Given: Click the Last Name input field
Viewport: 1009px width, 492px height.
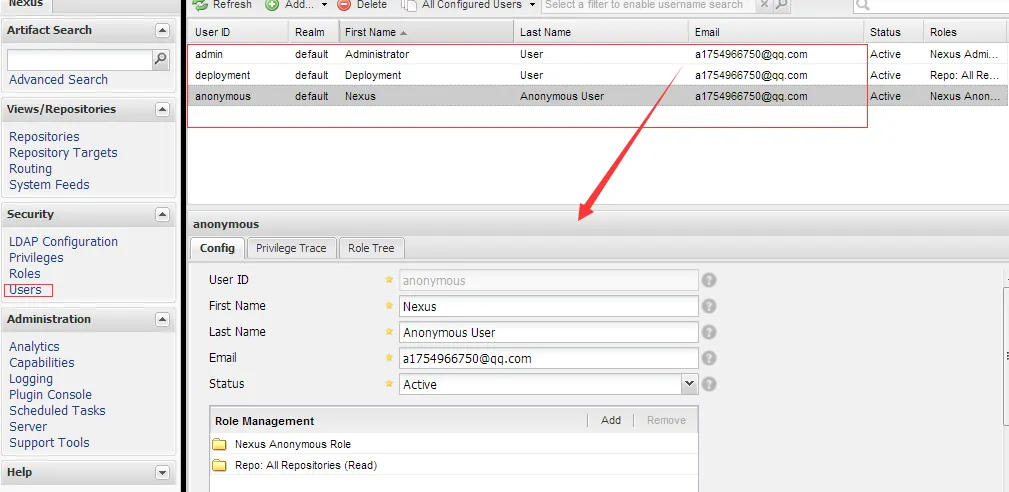Looking at the screenshot, I should [x=548, y=333].
